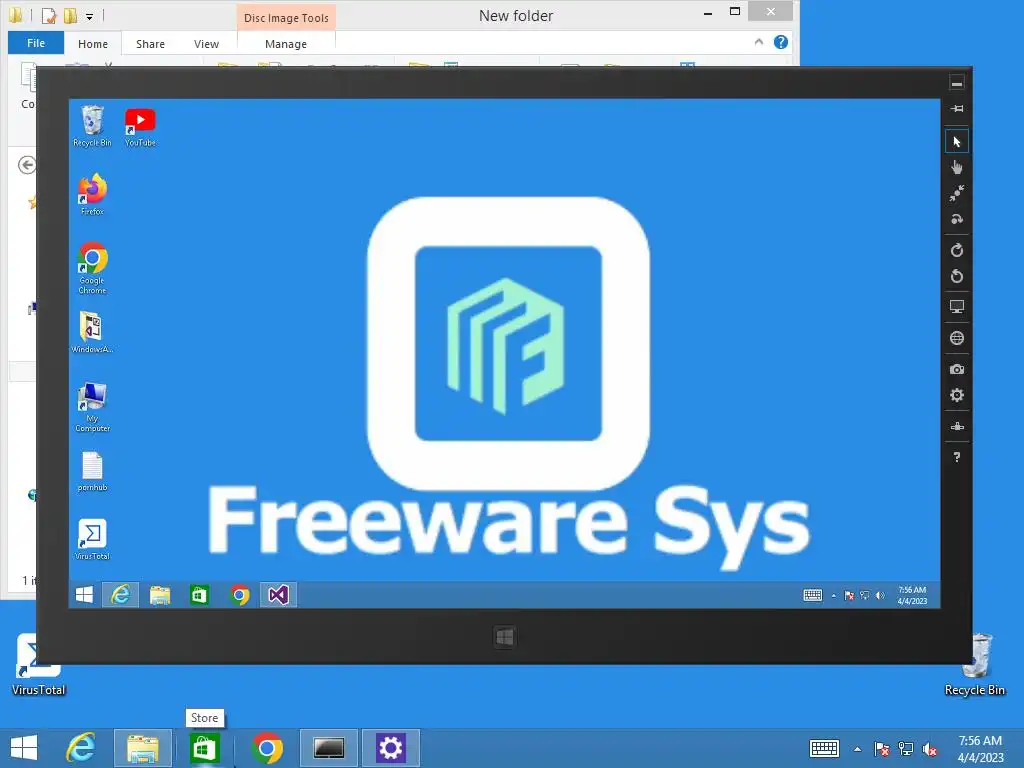Open Recycle Bin inside the simulator
This screenshot has height=768, width=1024.
point(92,126)
